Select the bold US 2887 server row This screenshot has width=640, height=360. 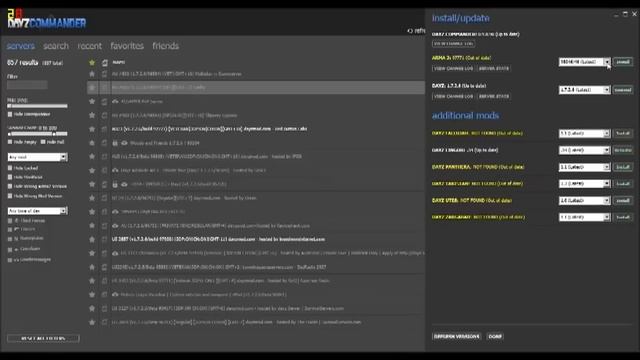(x=256, y=239)
